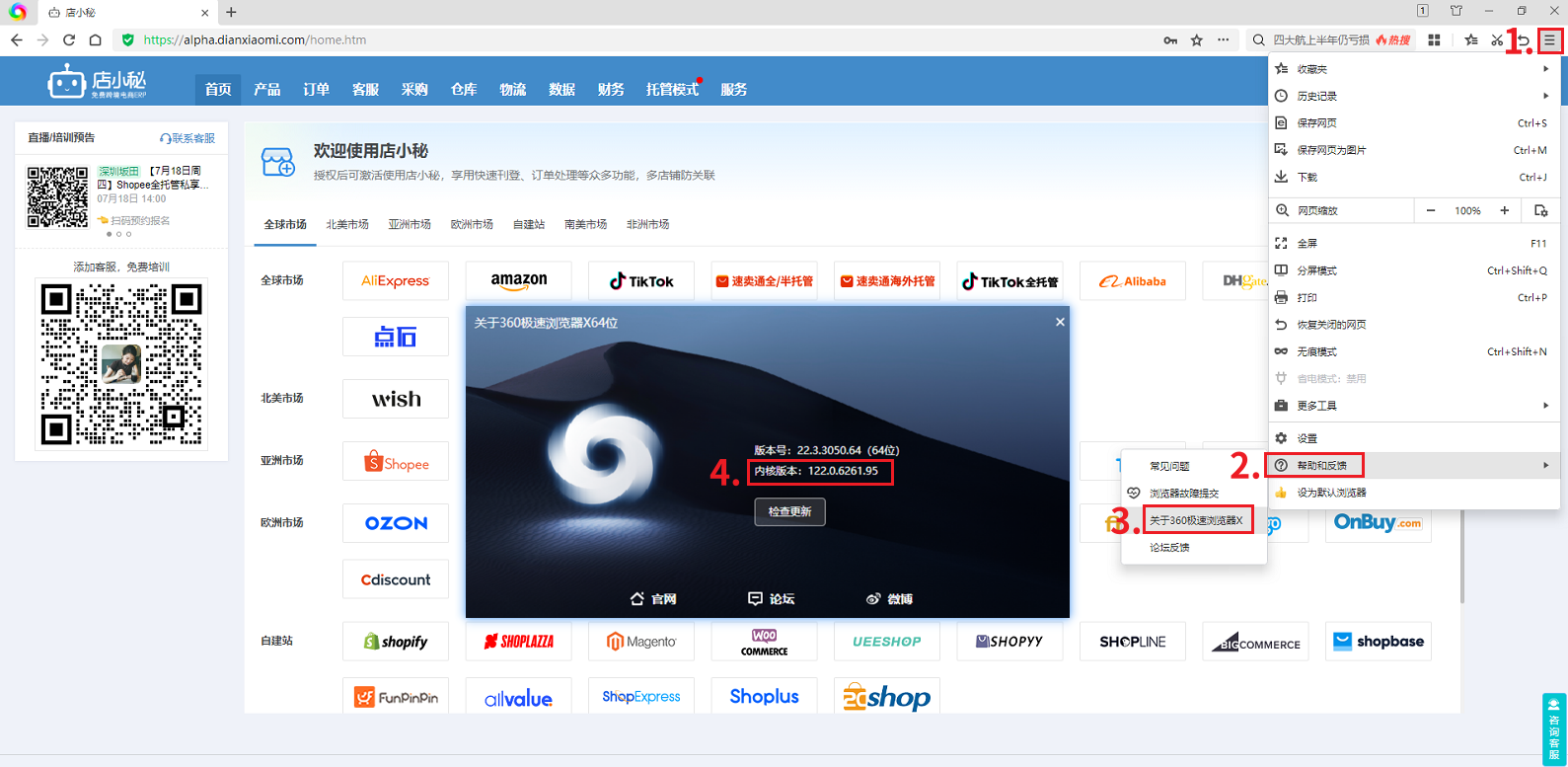Open the 托管模式 navigation tab

672,89
